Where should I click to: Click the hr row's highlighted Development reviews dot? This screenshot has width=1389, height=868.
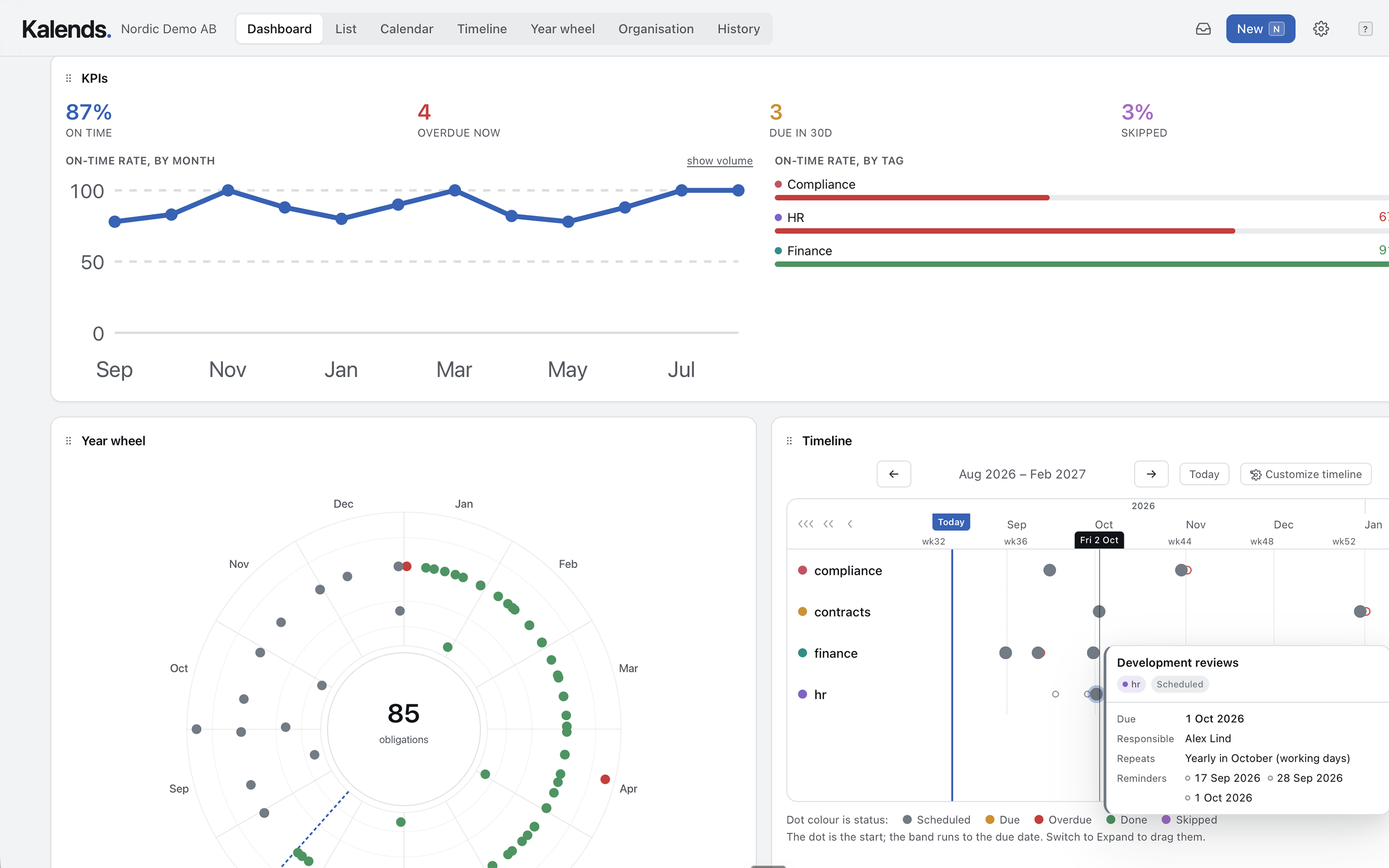1096,694
